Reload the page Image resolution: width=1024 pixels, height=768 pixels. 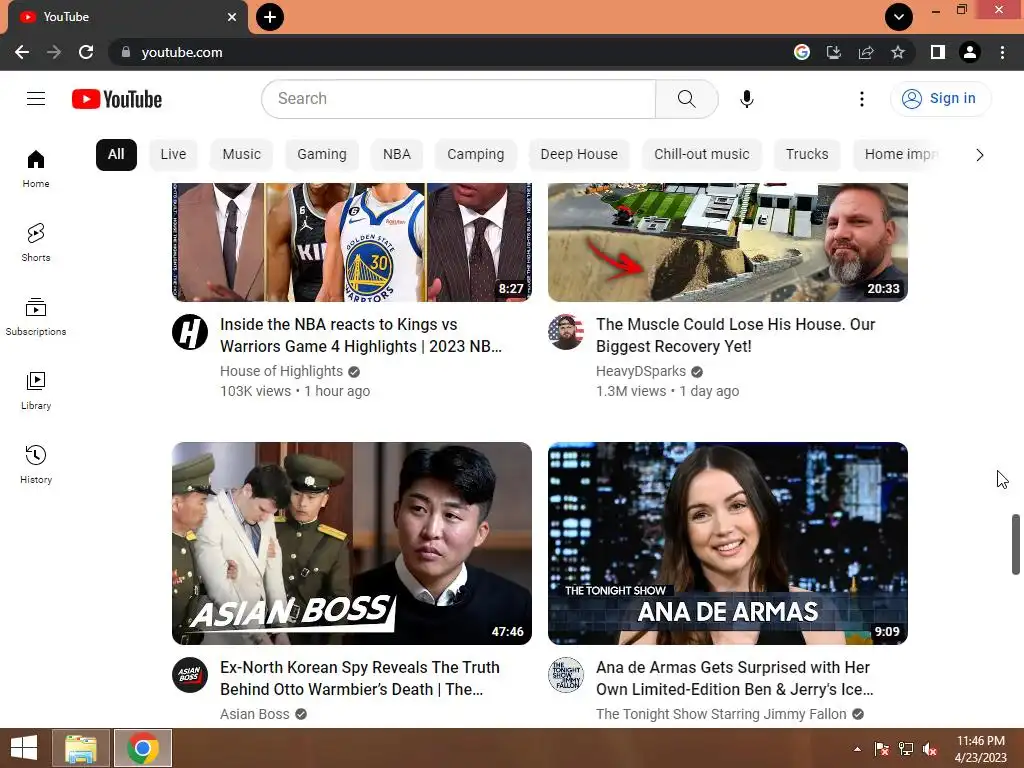86,52
